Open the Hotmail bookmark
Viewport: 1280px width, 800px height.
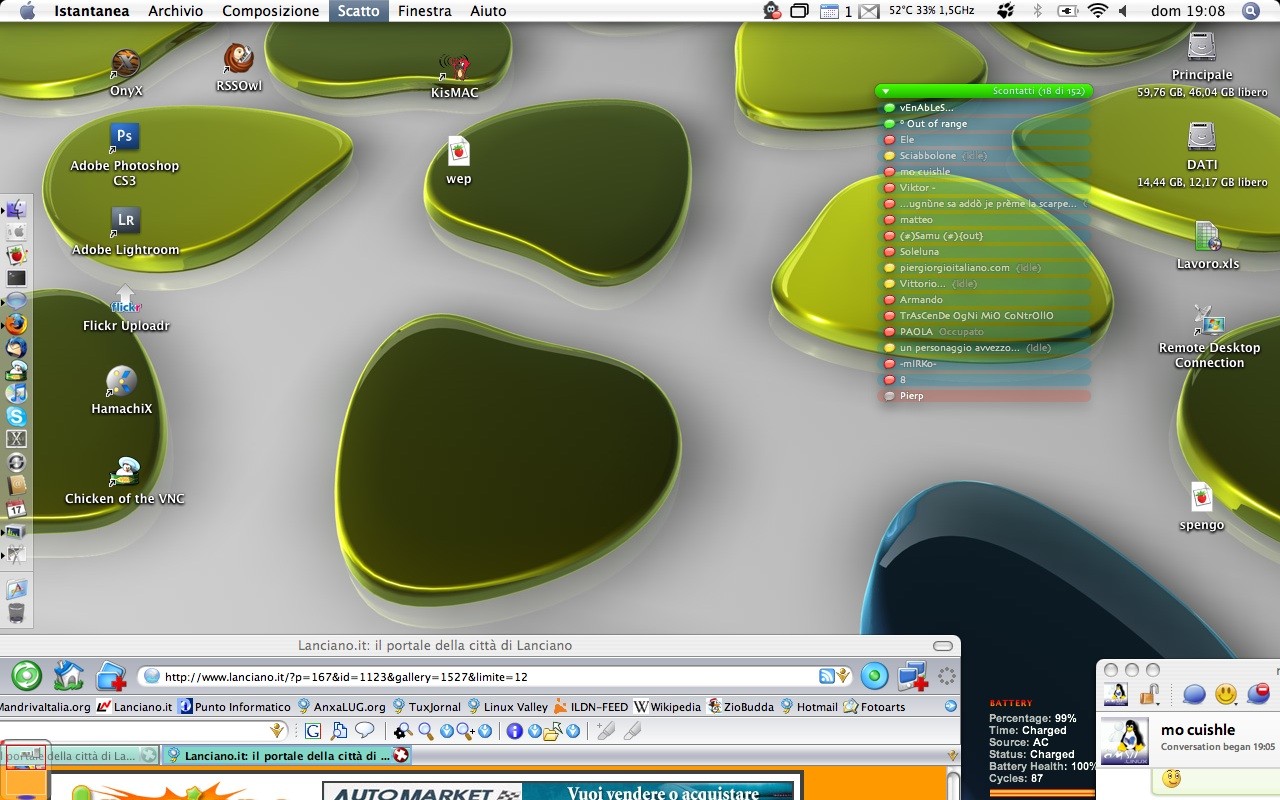point(809,706)
